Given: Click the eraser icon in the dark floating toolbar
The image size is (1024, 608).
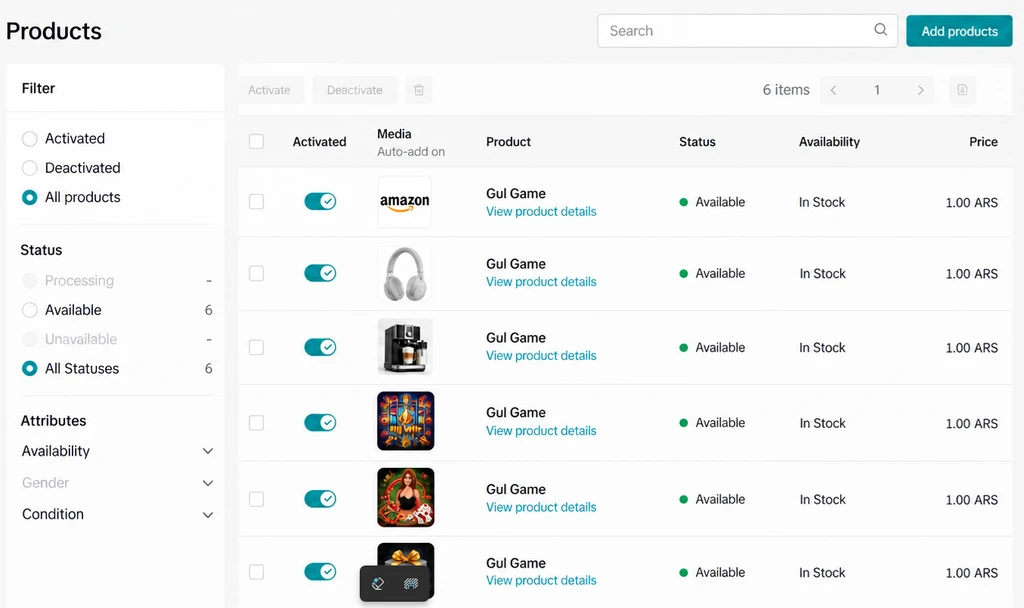Looking at the screenshot, I should point(377,583).
